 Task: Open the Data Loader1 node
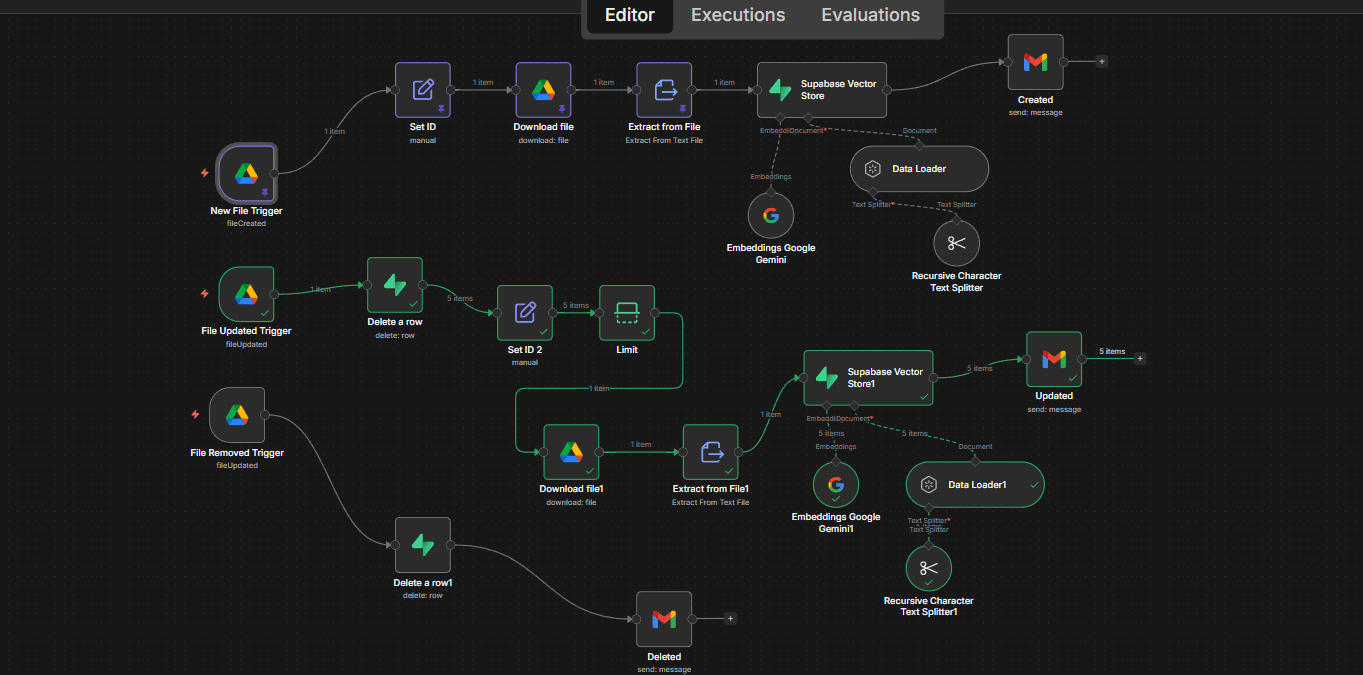[x=975, y=485]
